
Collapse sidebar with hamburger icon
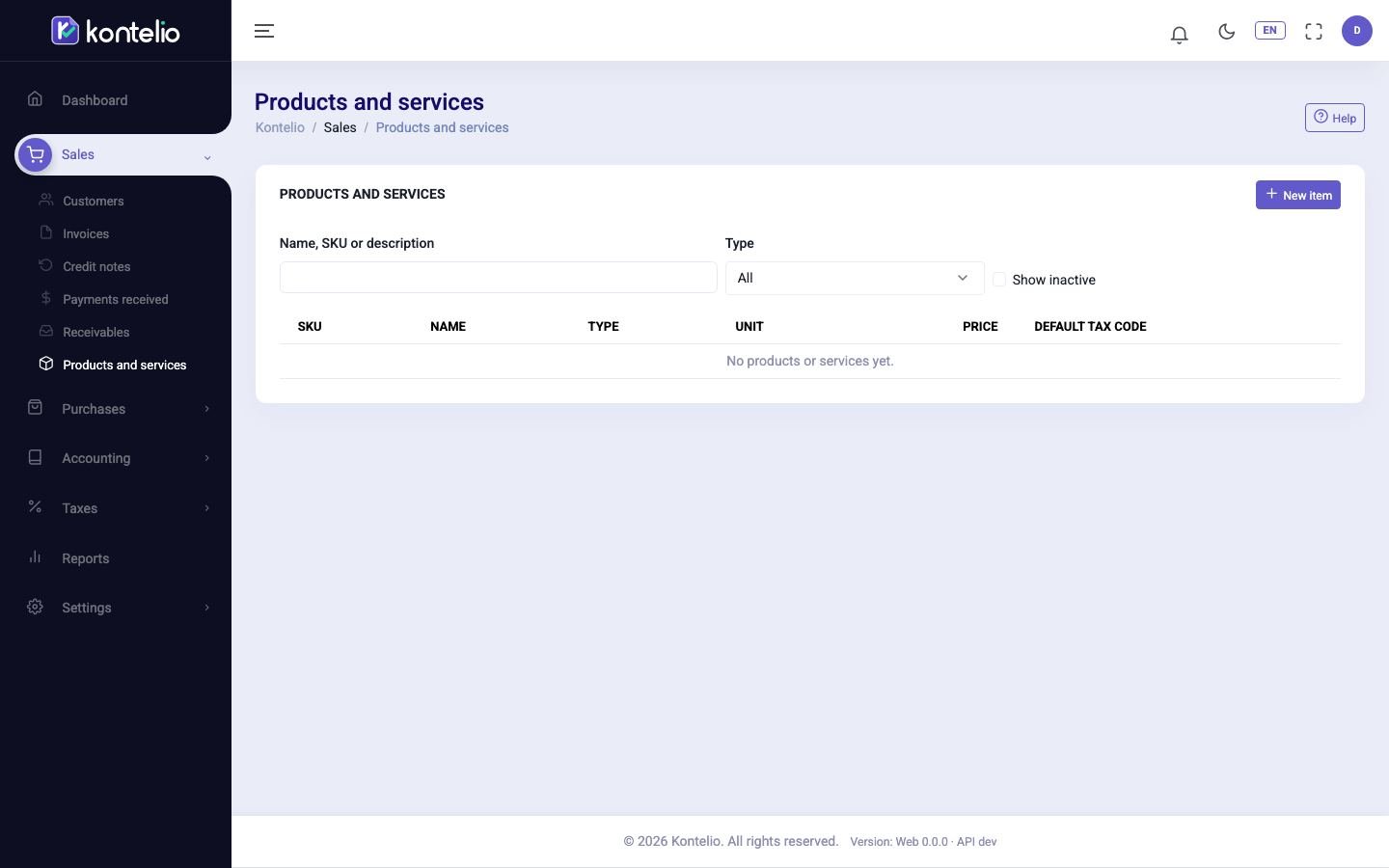point(264,31)
